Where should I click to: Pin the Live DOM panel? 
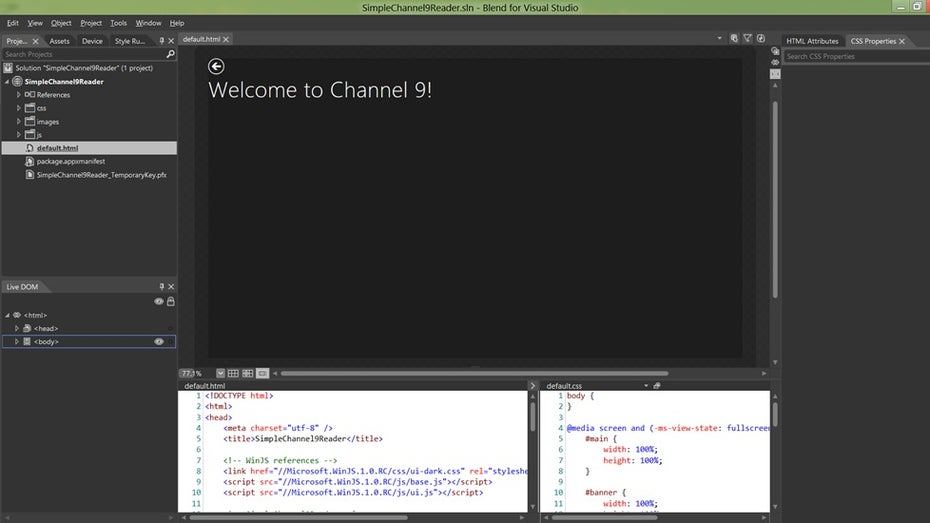coord(162,286)
